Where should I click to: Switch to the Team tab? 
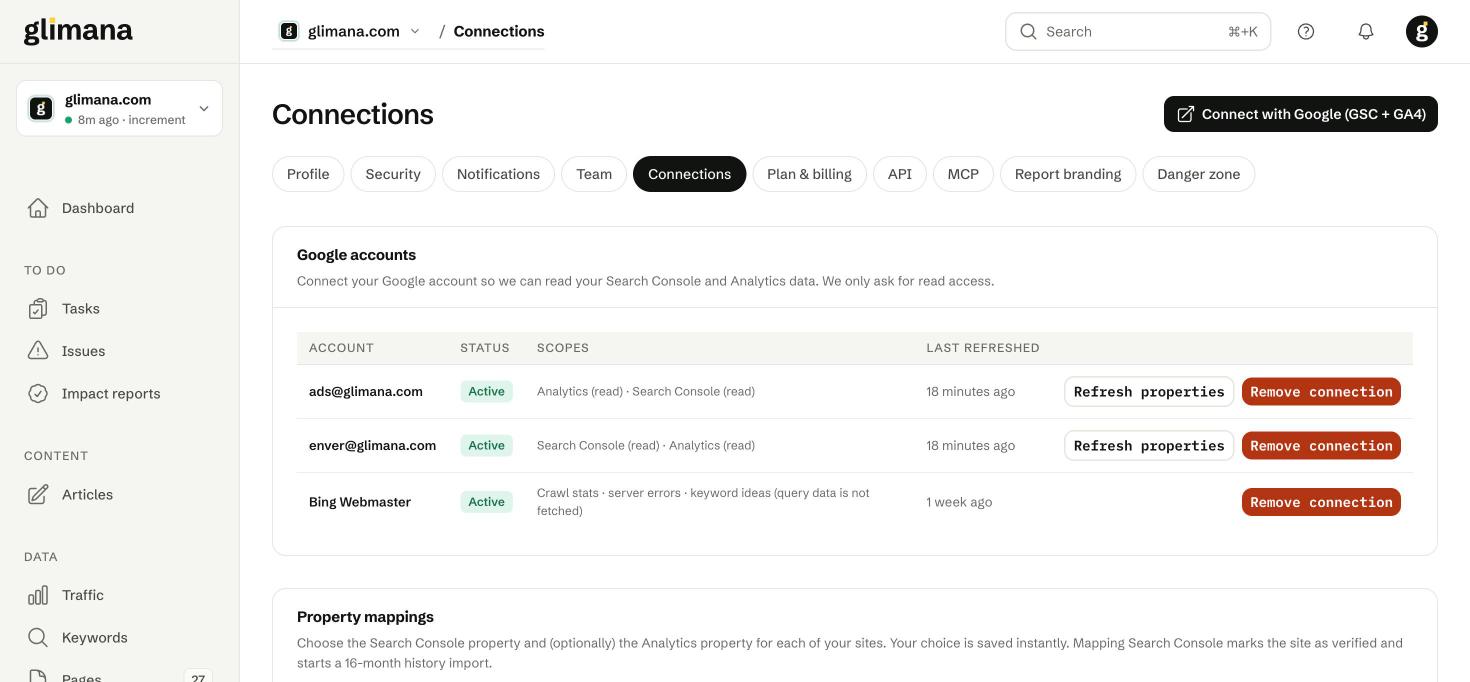[594, 174]
